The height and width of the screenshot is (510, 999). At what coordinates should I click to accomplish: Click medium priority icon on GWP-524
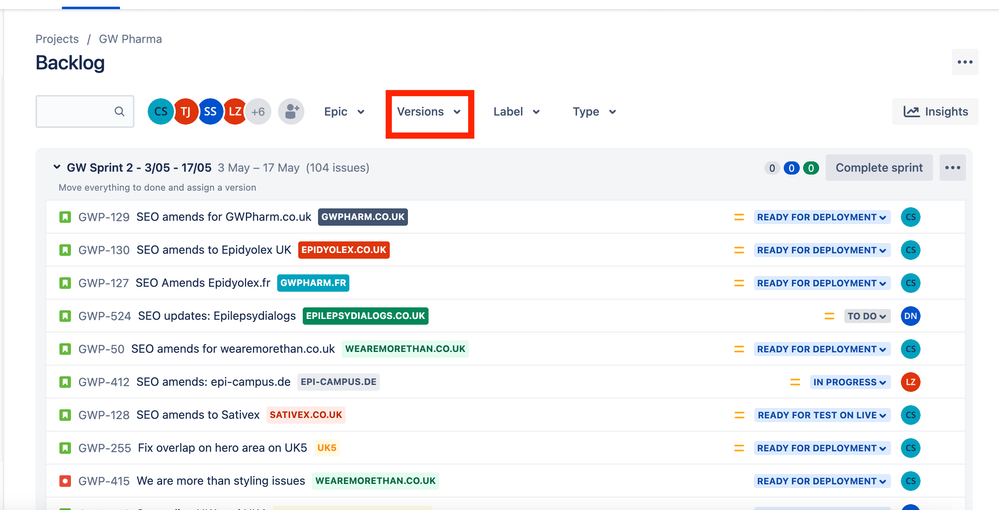(830, 316)
